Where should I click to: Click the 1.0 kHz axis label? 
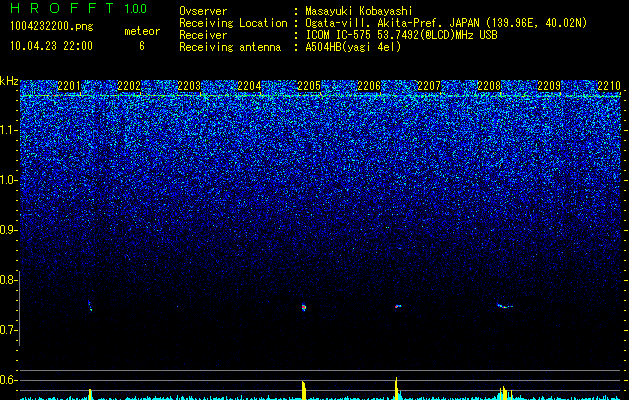(x=9, y=180)
